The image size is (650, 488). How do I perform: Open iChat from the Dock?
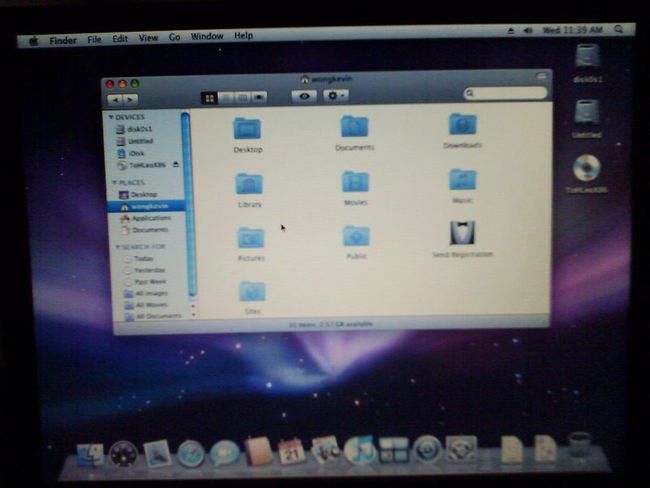point(224,453)
